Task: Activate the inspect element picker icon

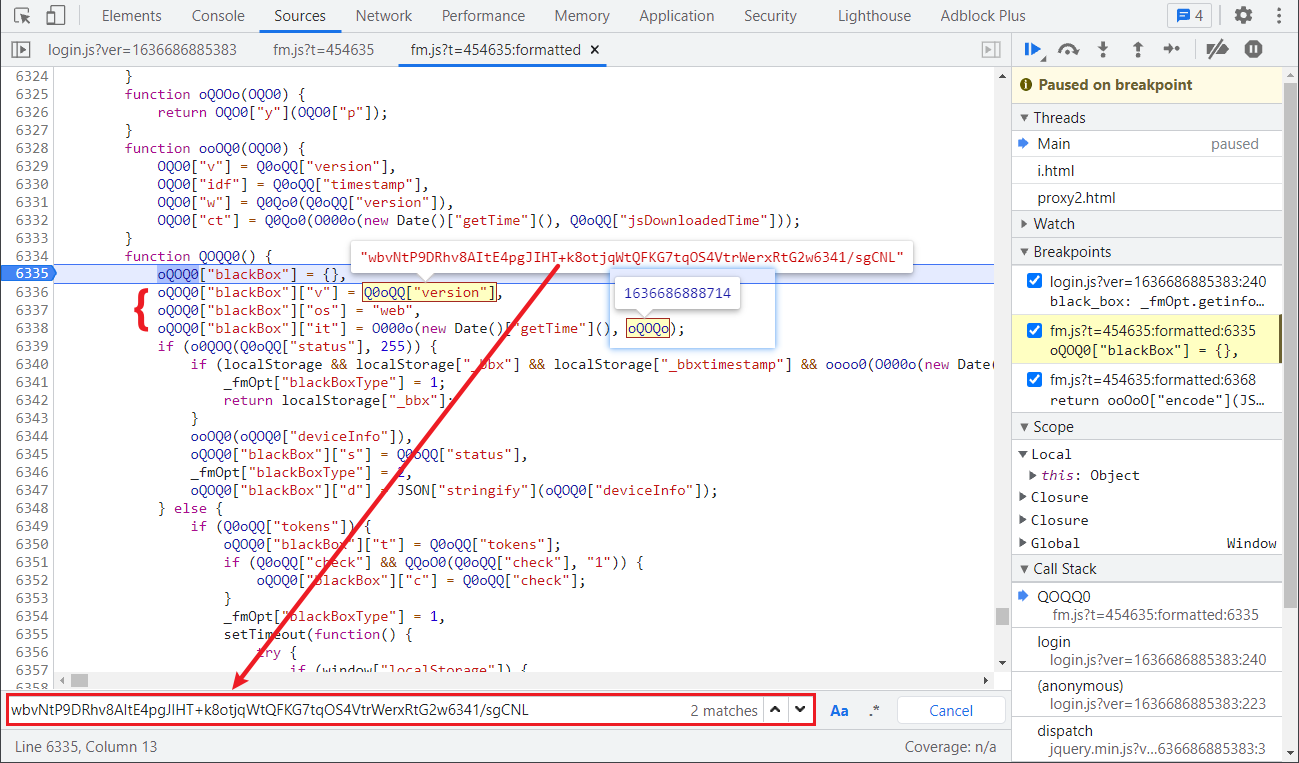Action: 23,16
